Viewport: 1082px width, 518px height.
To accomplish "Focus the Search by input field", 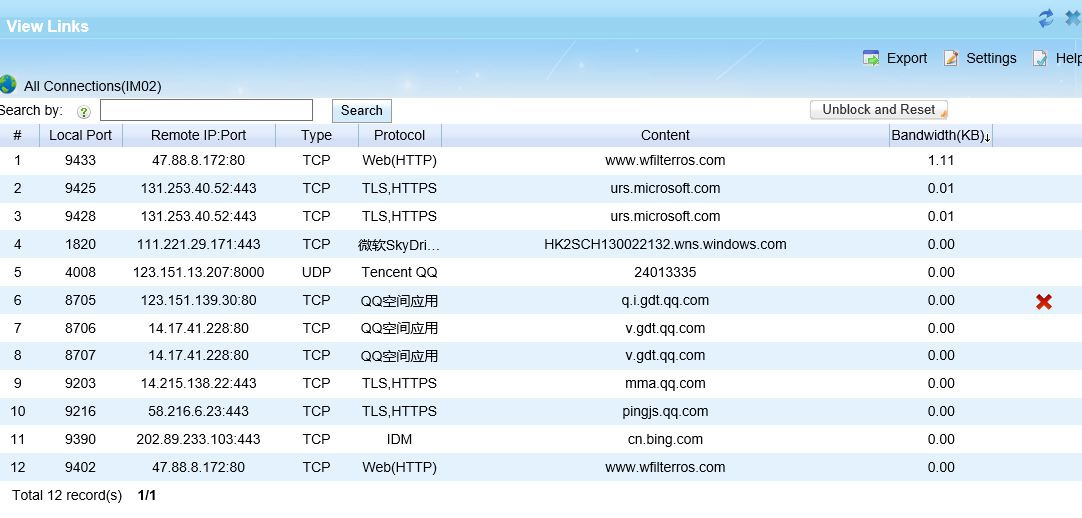I will click(x=206, y=110).
